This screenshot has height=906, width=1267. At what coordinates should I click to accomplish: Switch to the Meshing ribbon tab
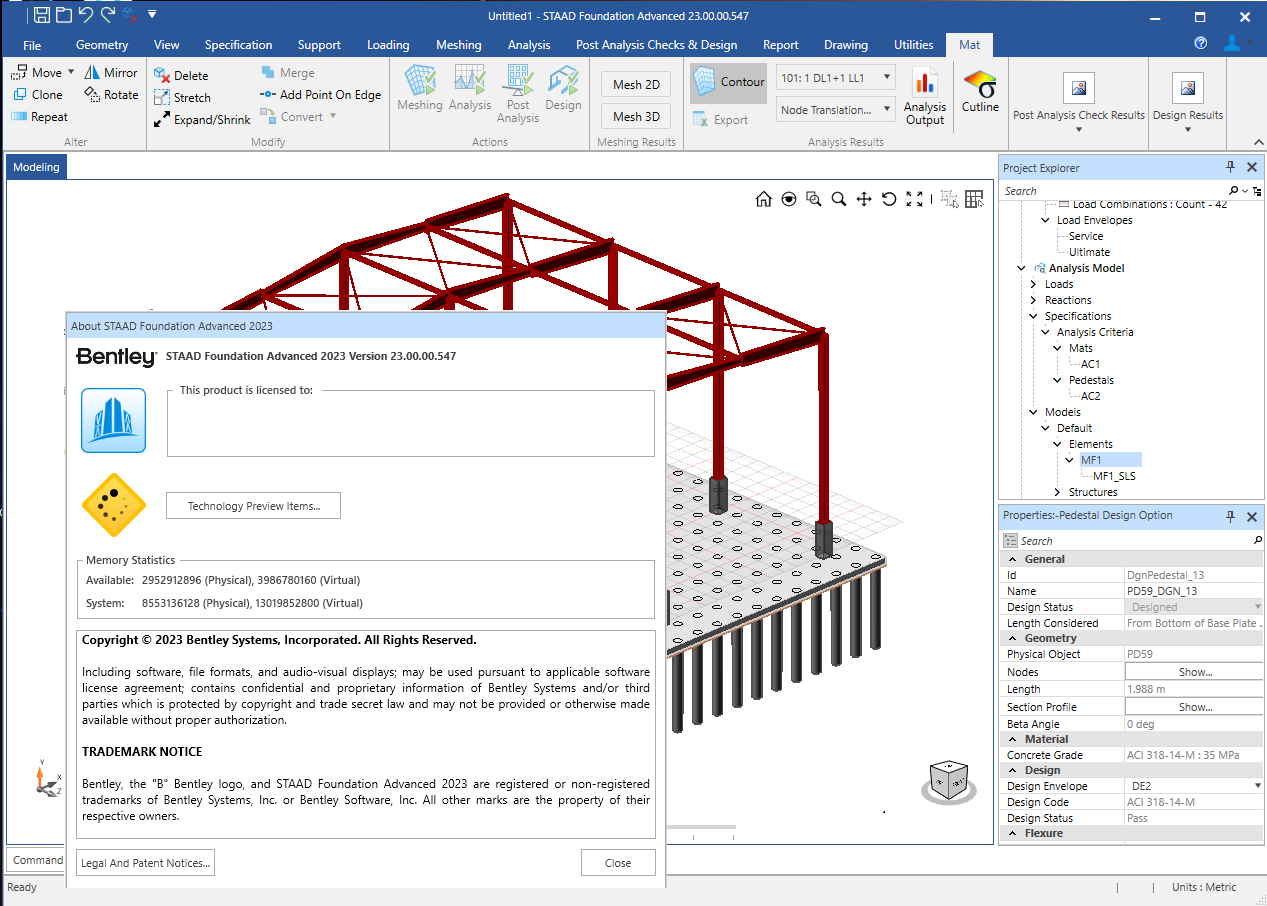tap(459, 45)
